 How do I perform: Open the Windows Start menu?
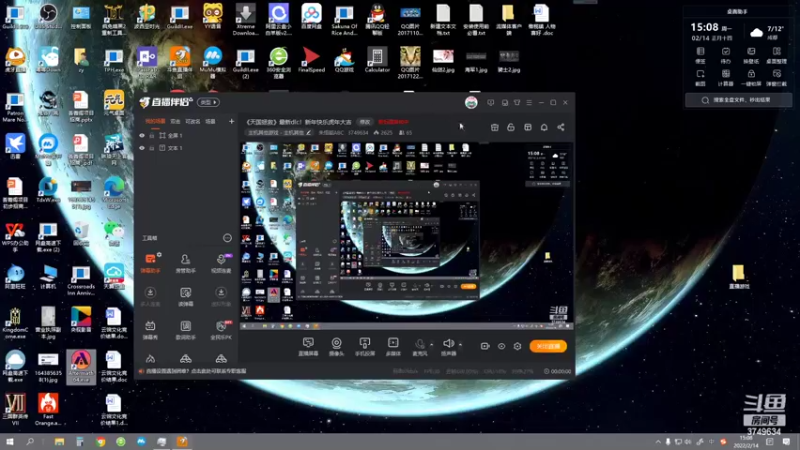pyautogui.click(x=10, y=441)
